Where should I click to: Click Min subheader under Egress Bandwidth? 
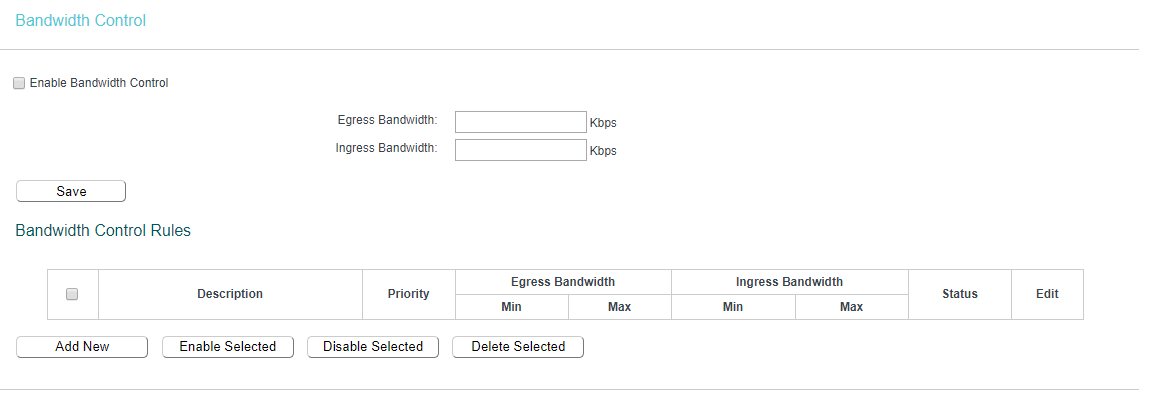point(511,307)
